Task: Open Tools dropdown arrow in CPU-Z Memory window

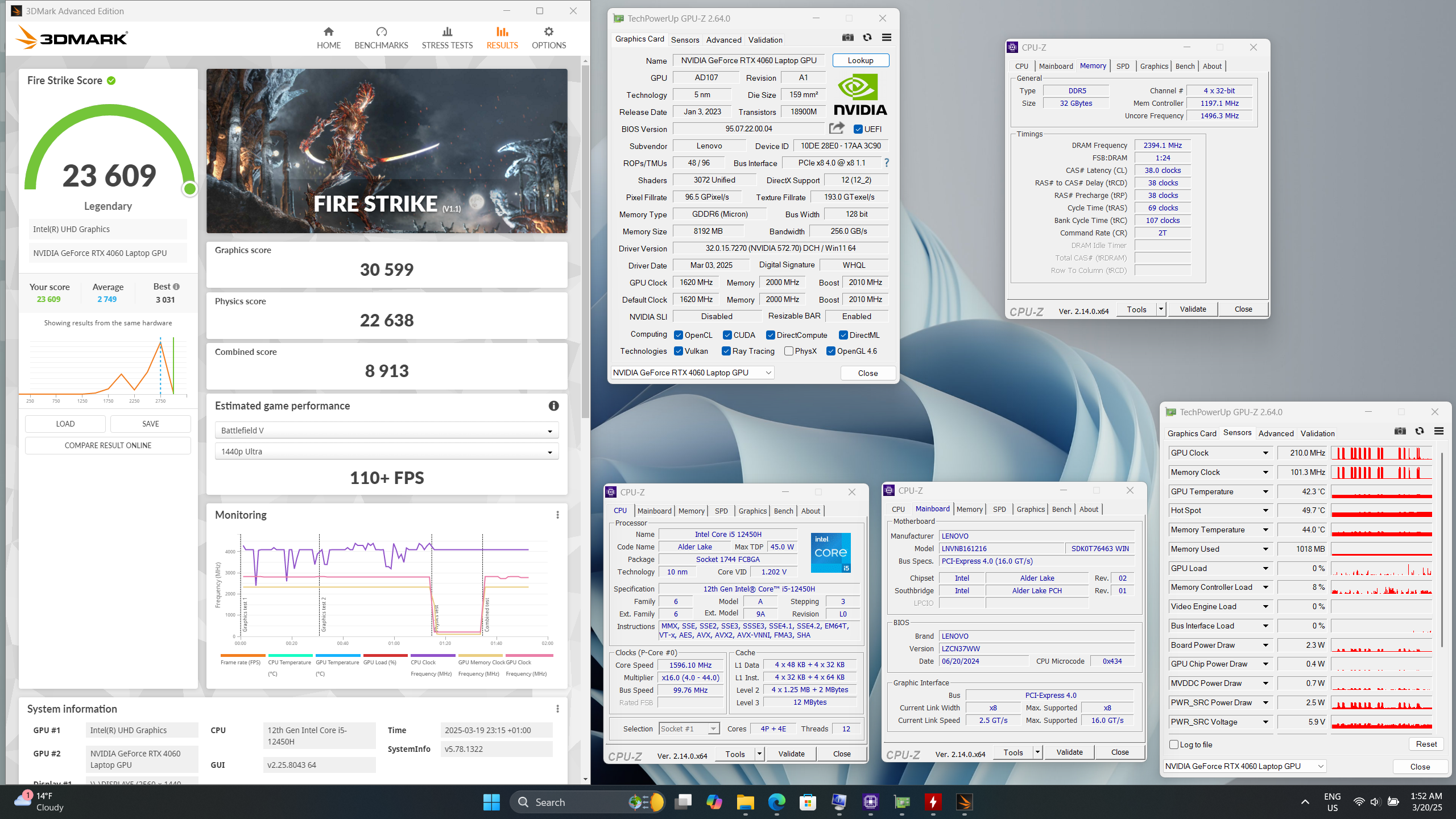Action: click(1161, 309)
